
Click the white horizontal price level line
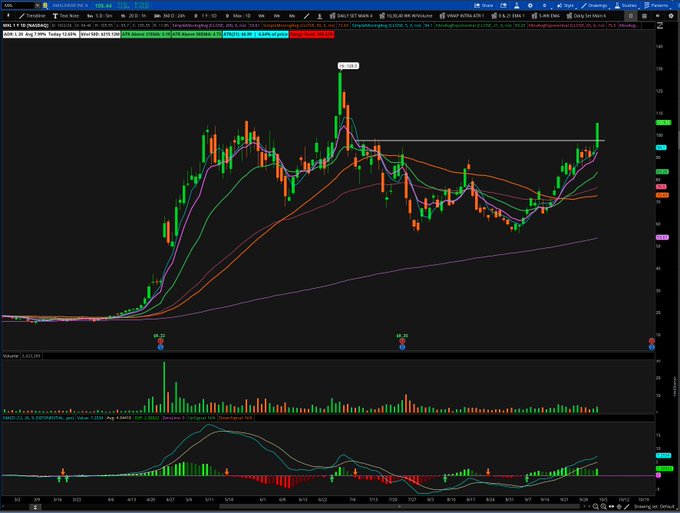coord(481,141)
